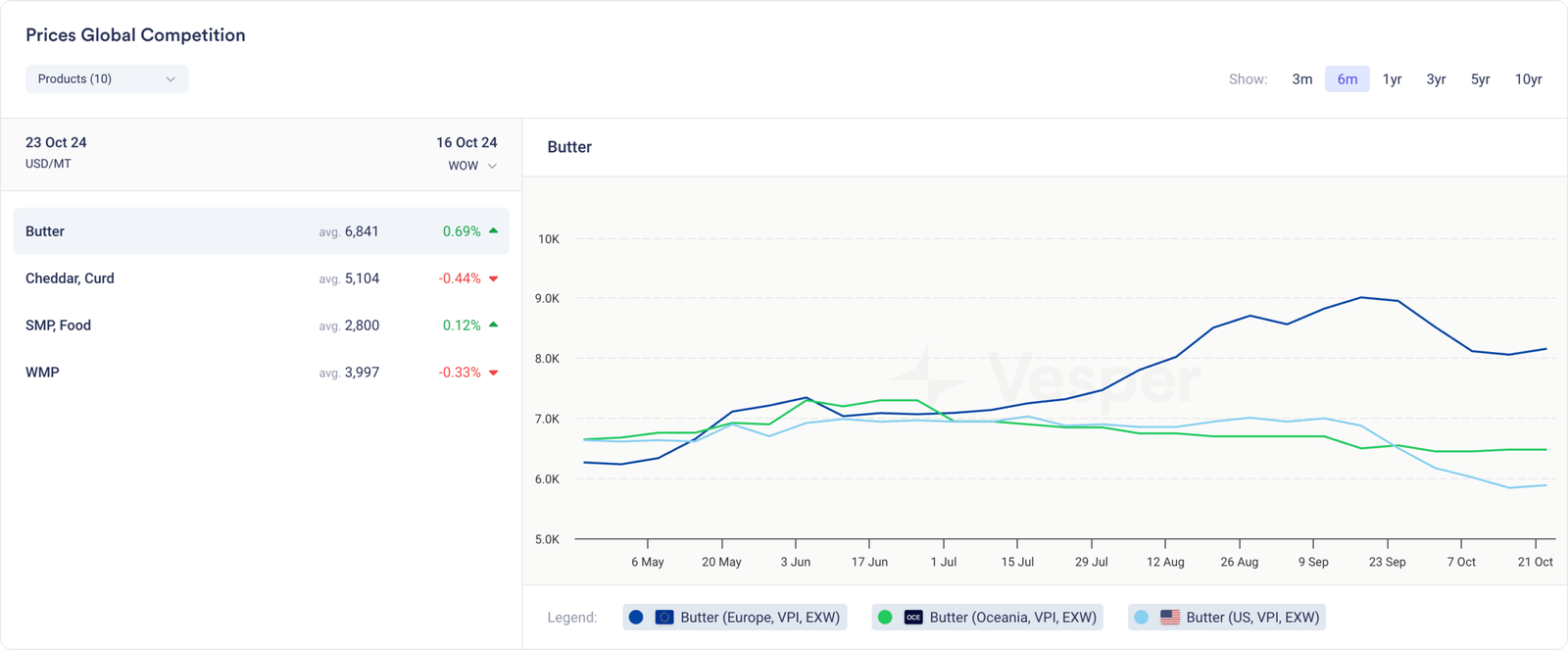The image size is (1568, 650).
Task: Select the 5yr time range
Action: coord(1480,79)
